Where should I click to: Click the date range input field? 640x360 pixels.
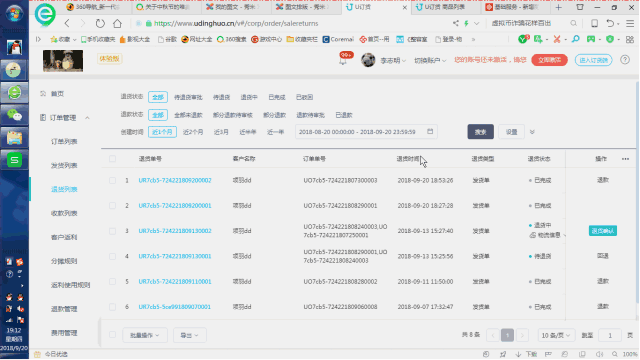point(366,132)
